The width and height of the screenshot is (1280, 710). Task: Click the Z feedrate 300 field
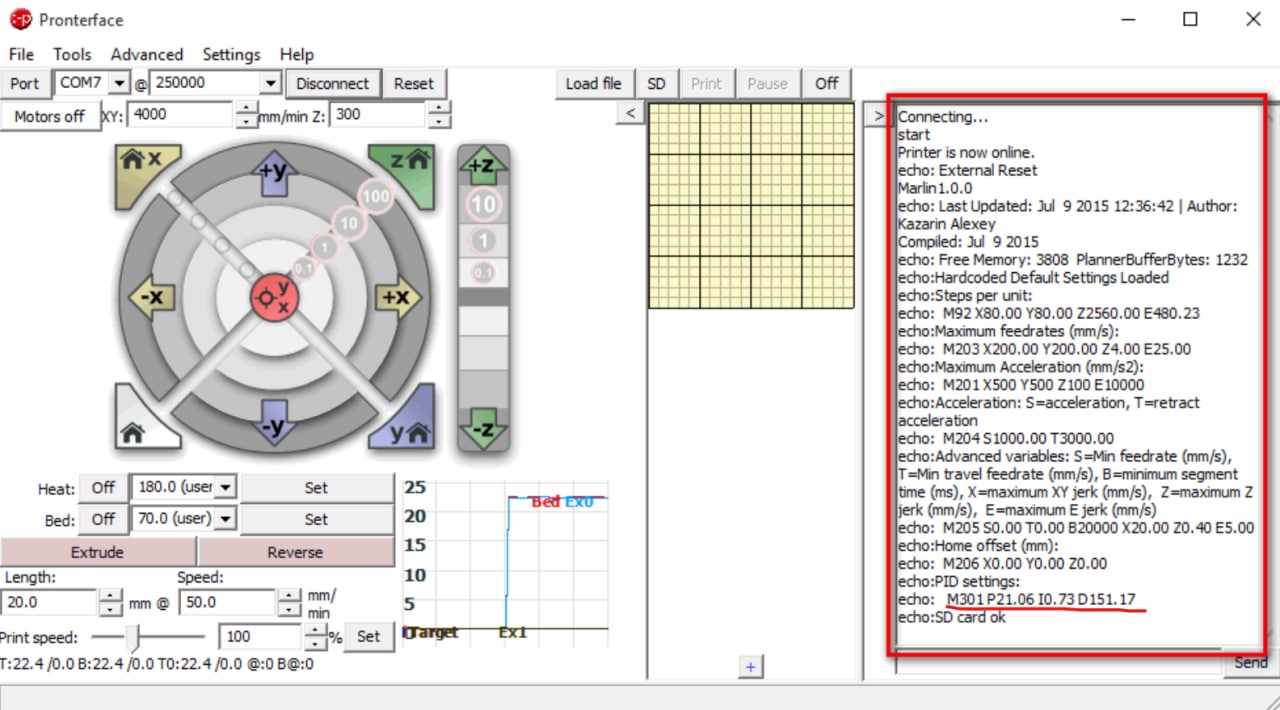coord(378,115)
